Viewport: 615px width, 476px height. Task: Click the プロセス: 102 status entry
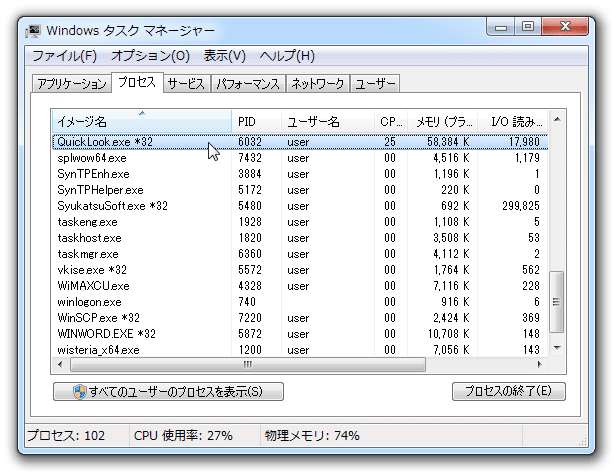(x=66, y=436)
